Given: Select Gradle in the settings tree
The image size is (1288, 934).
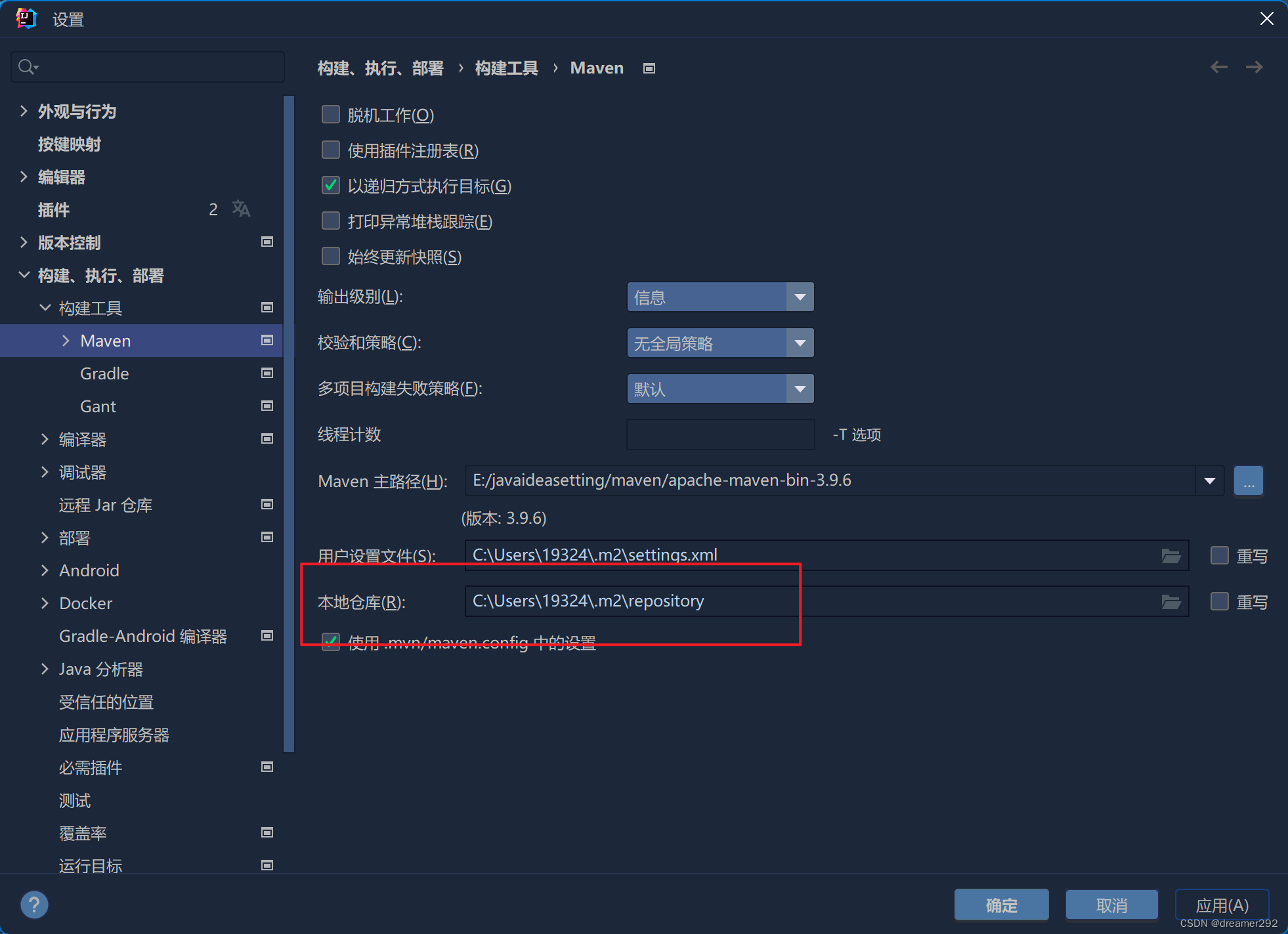Looking at the screenshot, I should click(104, 373).
